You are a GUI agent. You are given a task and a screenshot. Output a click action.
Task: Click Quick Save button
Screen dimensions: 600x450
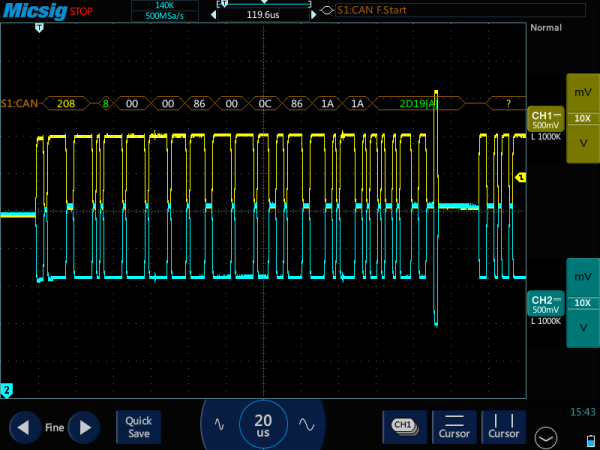[139, 427]
